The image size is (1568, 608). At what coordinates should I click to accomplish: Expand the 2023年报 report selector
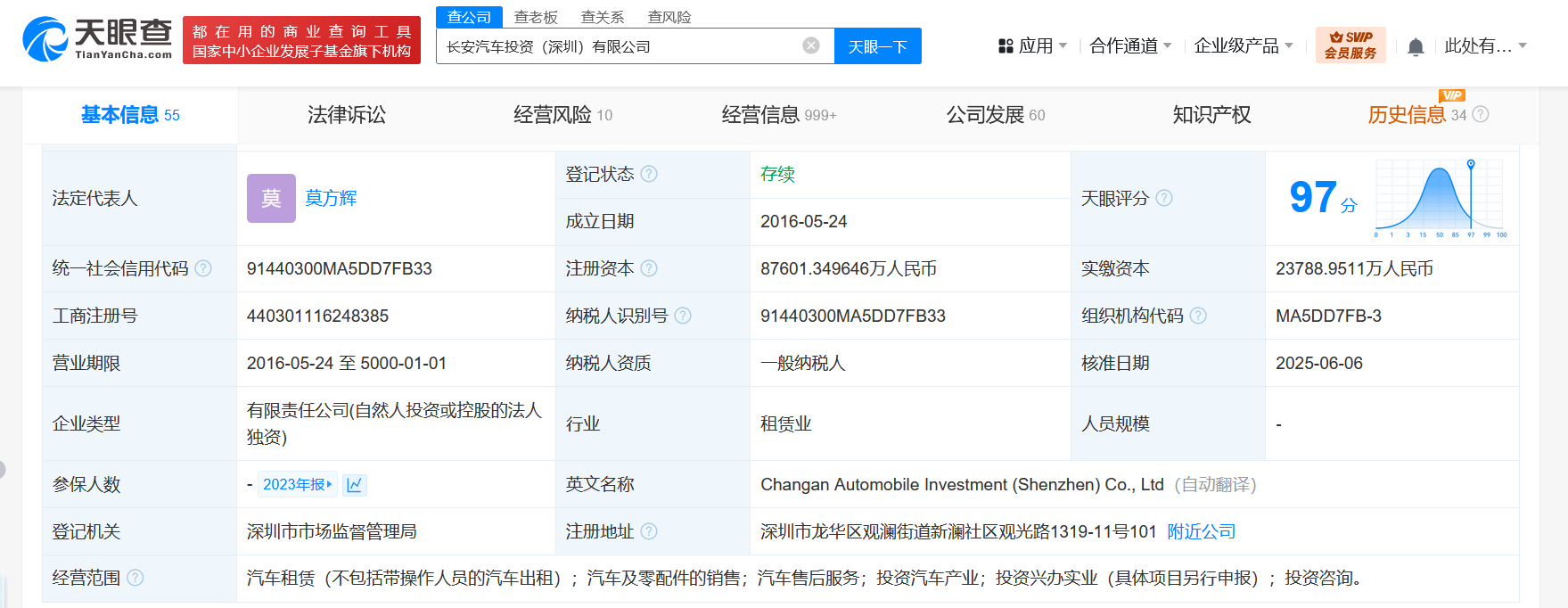point(297,484)
